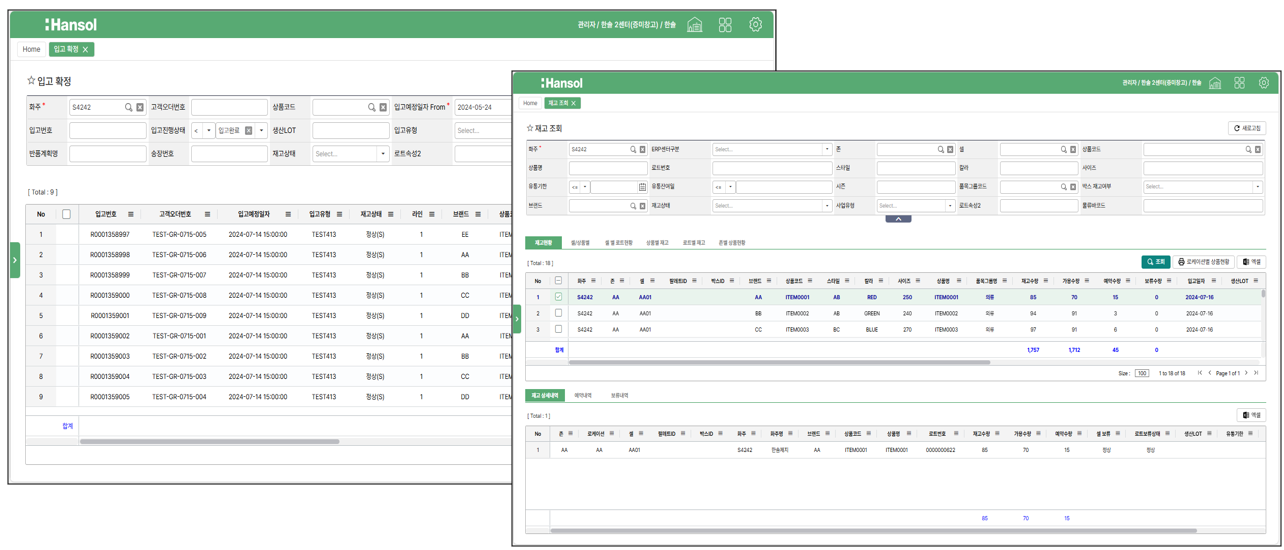Collapse the search panel with the up chevron
Viewport: 1284px width, 550px height.
click(898, 218)
